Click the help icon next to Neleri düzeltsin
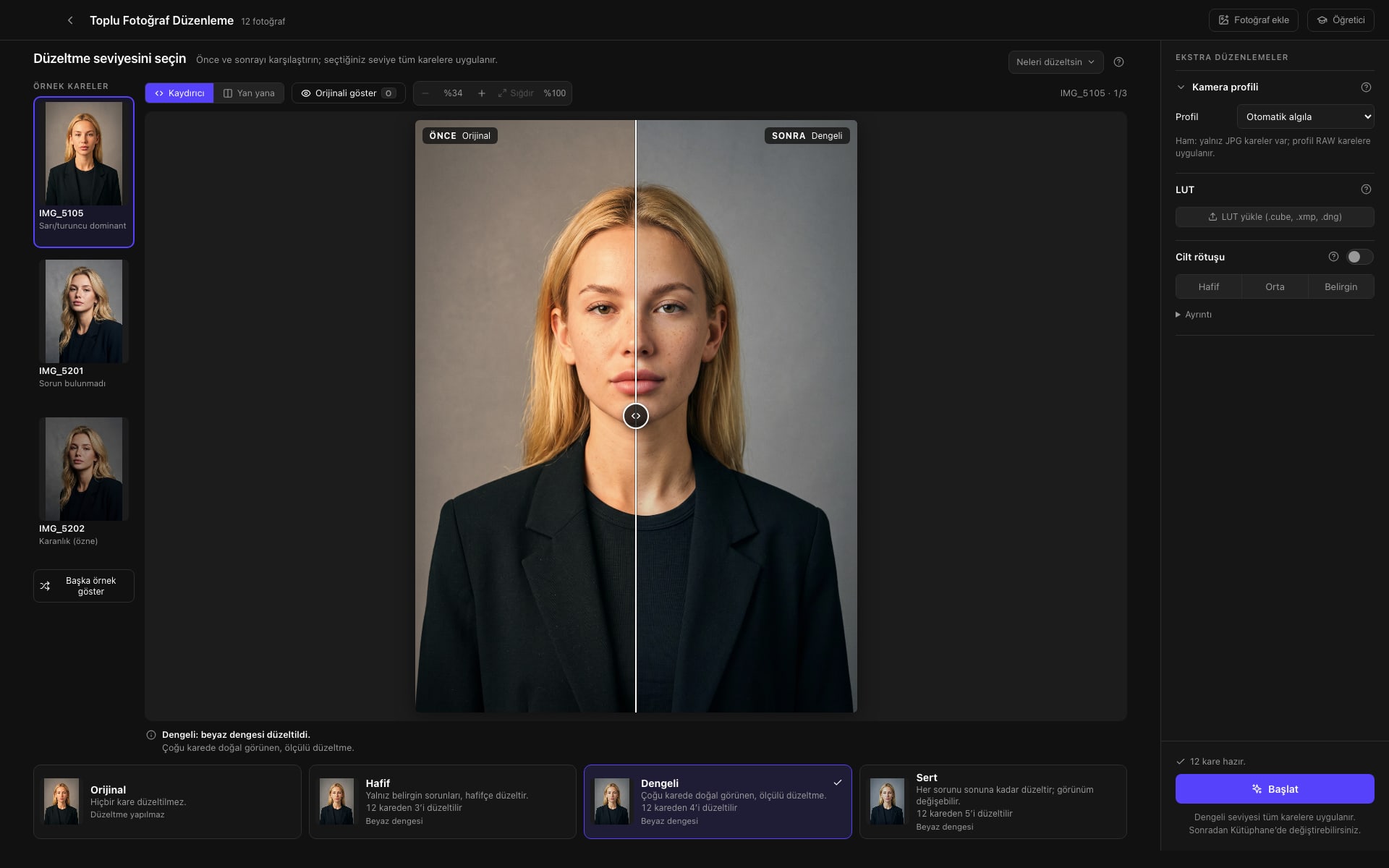Screen dimensions: 1389x868 (1118, 62)
